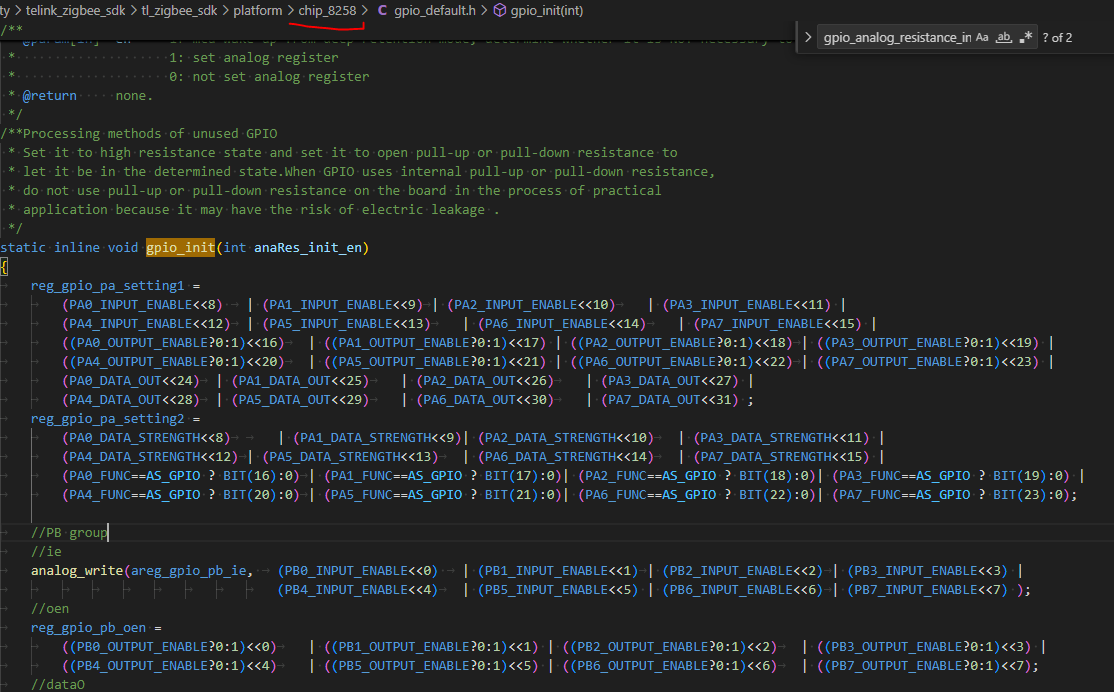Toggle Match Whole Word (ab) option
1114x692 pixels.
[1003, 38]
